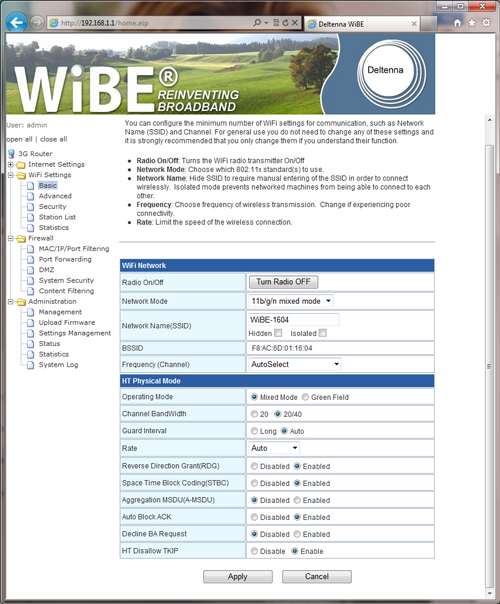Click the page icon beside Port Forwarding
This screenshot has width=500, height=604.
click(x=30, y=260)
